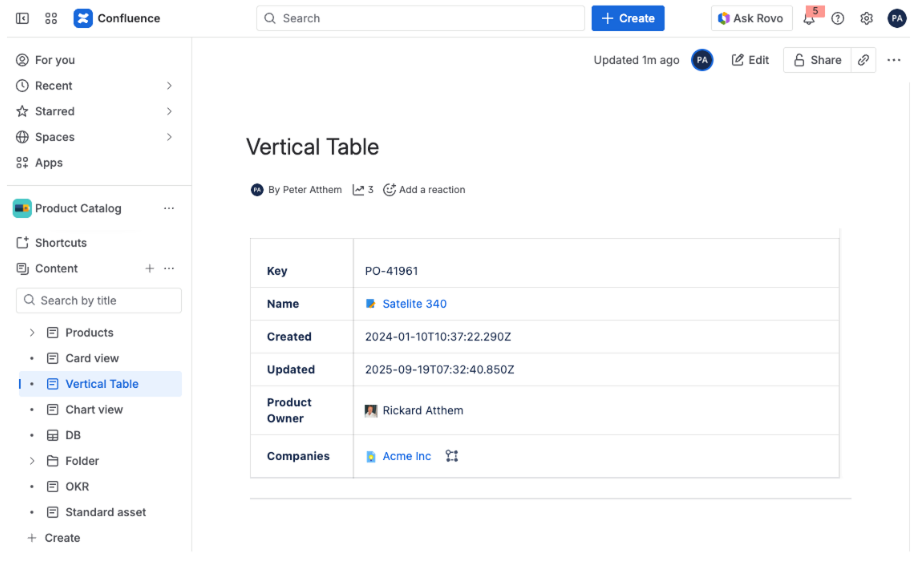Open the Satelite 340 link

415,304
